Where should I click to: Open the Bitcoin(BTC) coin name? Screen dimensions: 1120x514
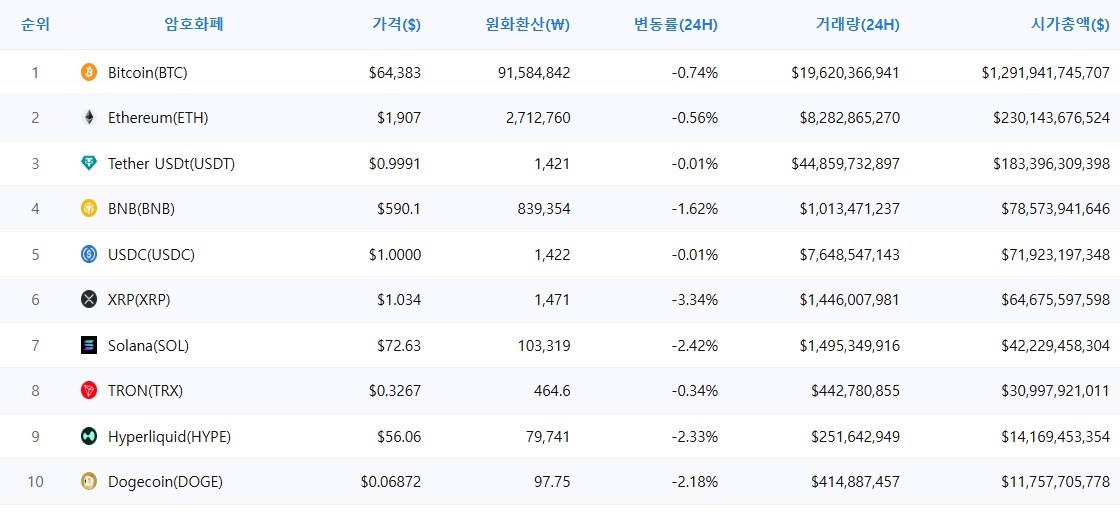point(148,72)
